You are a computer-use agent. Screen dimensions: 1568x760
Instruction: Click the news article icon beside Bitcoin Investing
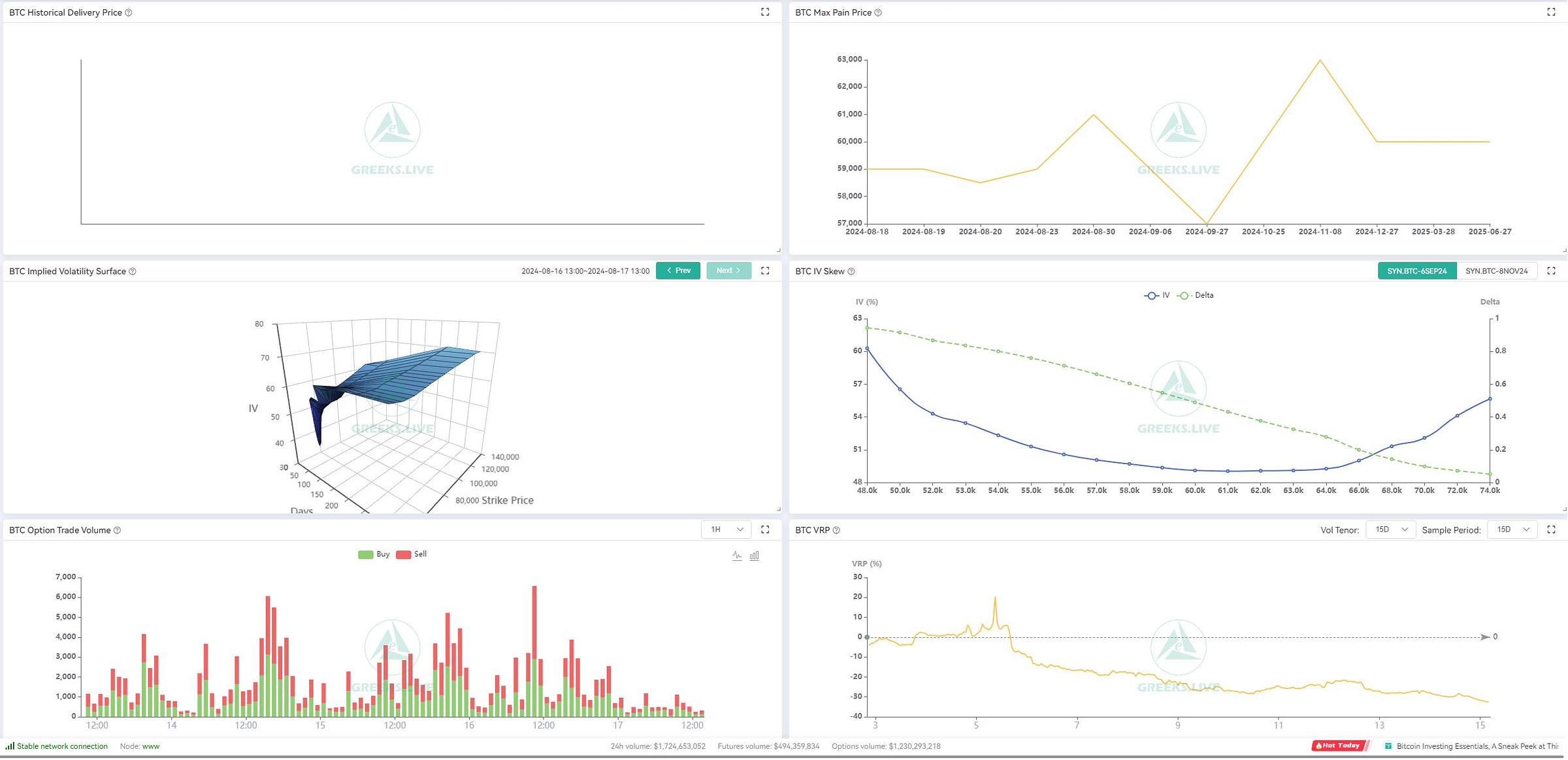(x=1388, y=746)
